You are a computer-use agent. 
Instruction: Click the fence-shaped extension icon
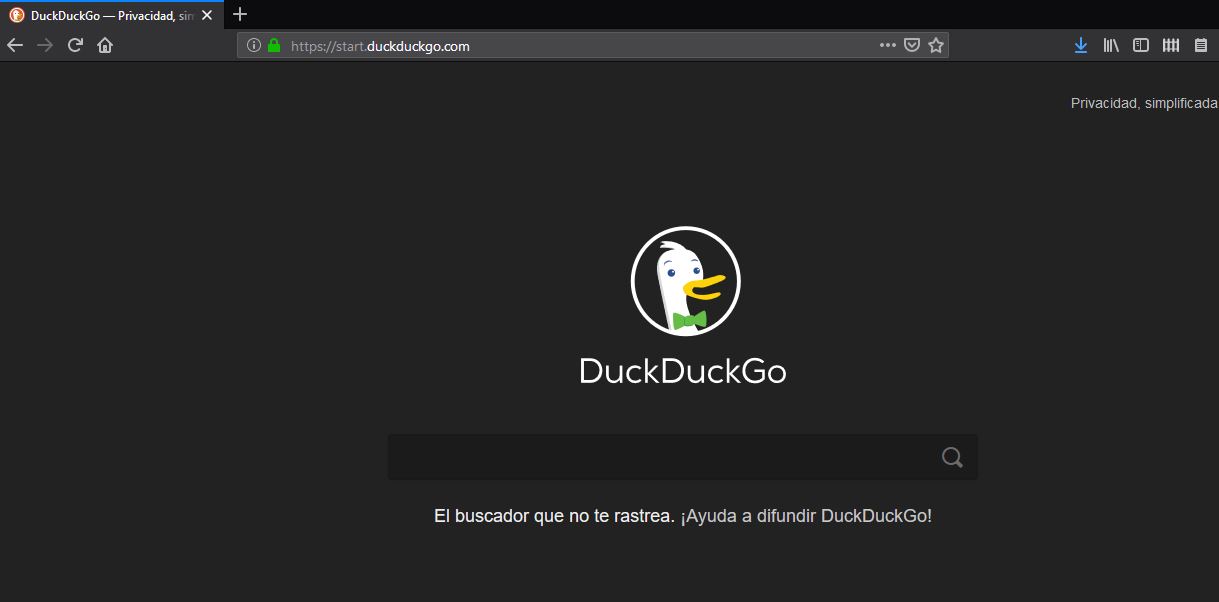pos(1170,45)
